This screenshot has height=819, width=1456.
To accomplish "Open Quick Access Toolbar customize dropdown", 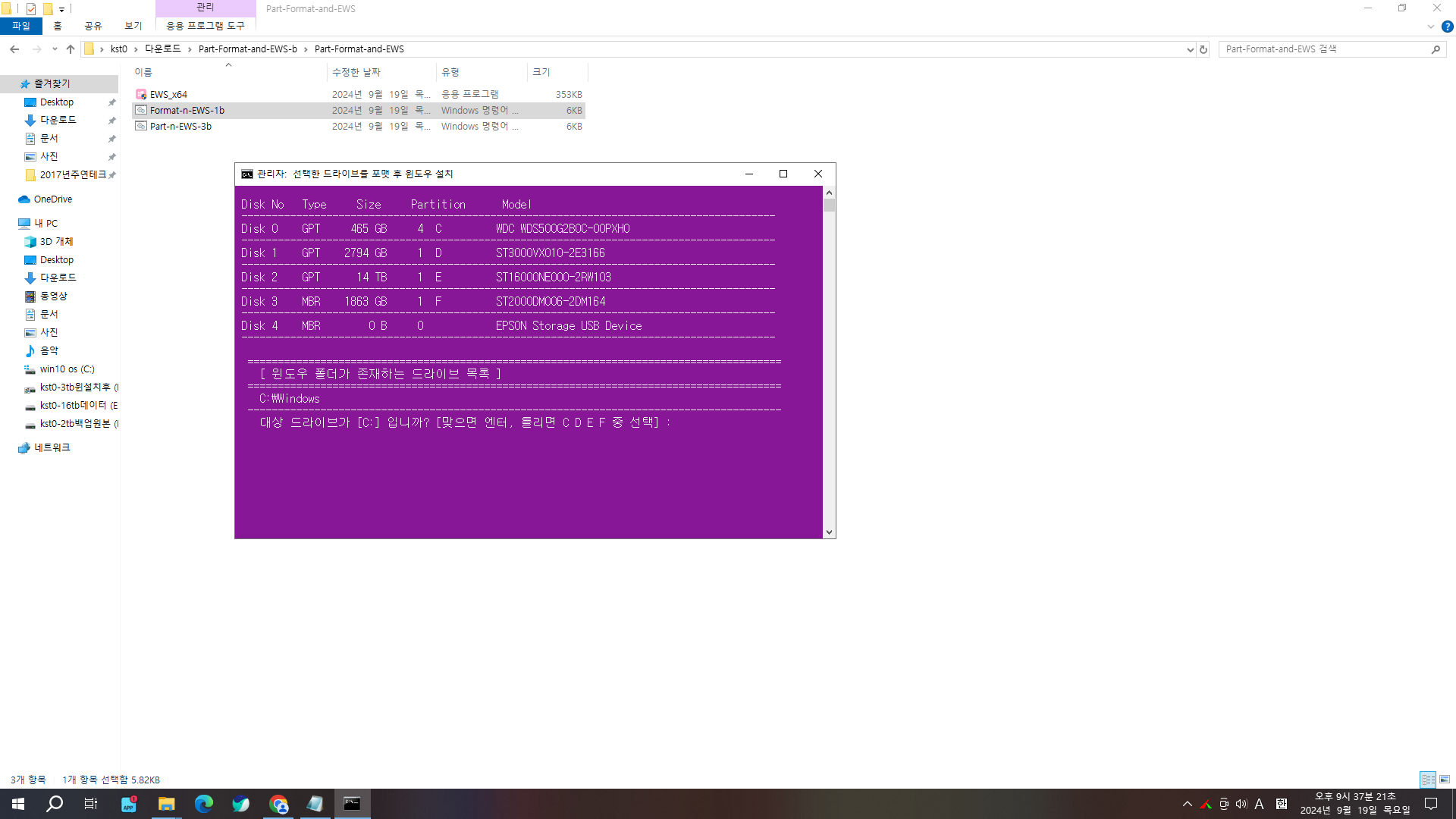I will [x=61, y=9].
